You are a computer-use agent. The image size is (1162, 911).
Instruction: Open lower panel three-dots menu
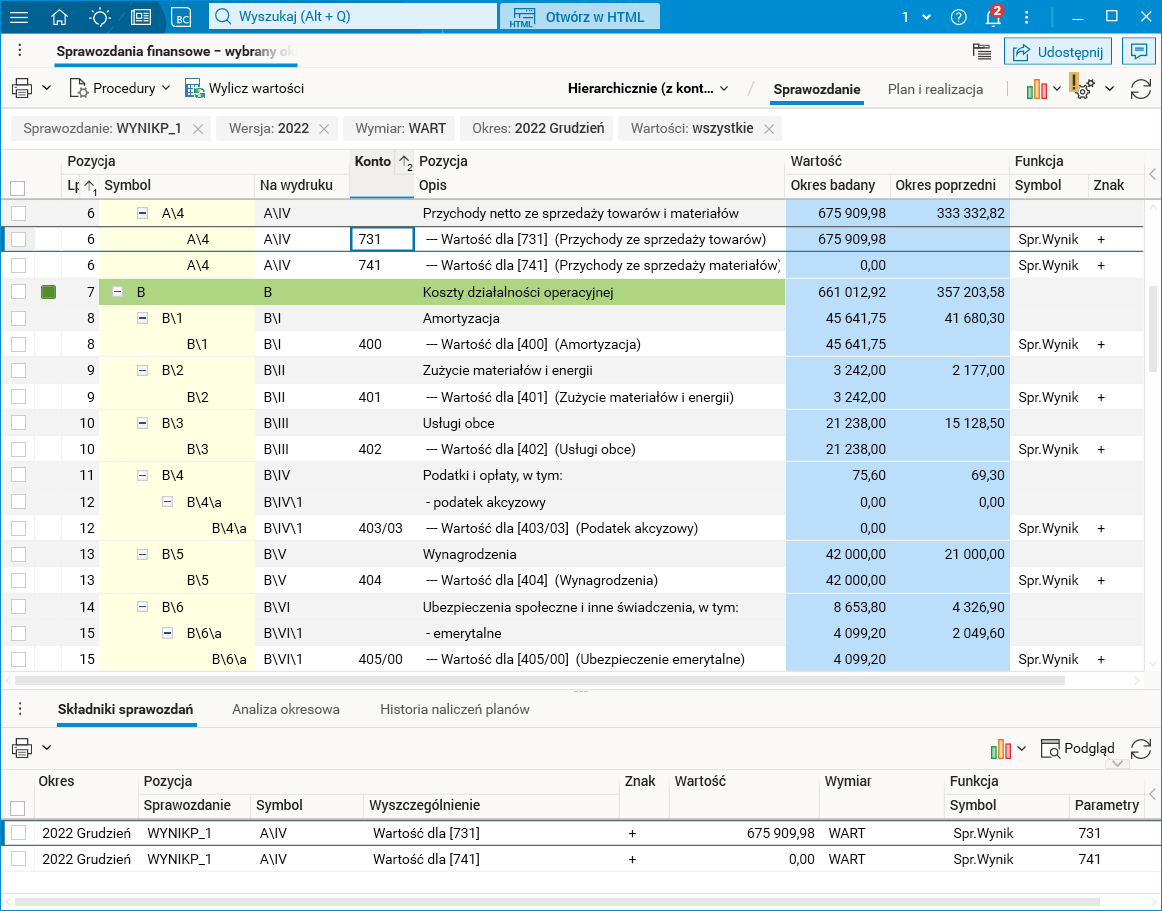tap(20, 709)
